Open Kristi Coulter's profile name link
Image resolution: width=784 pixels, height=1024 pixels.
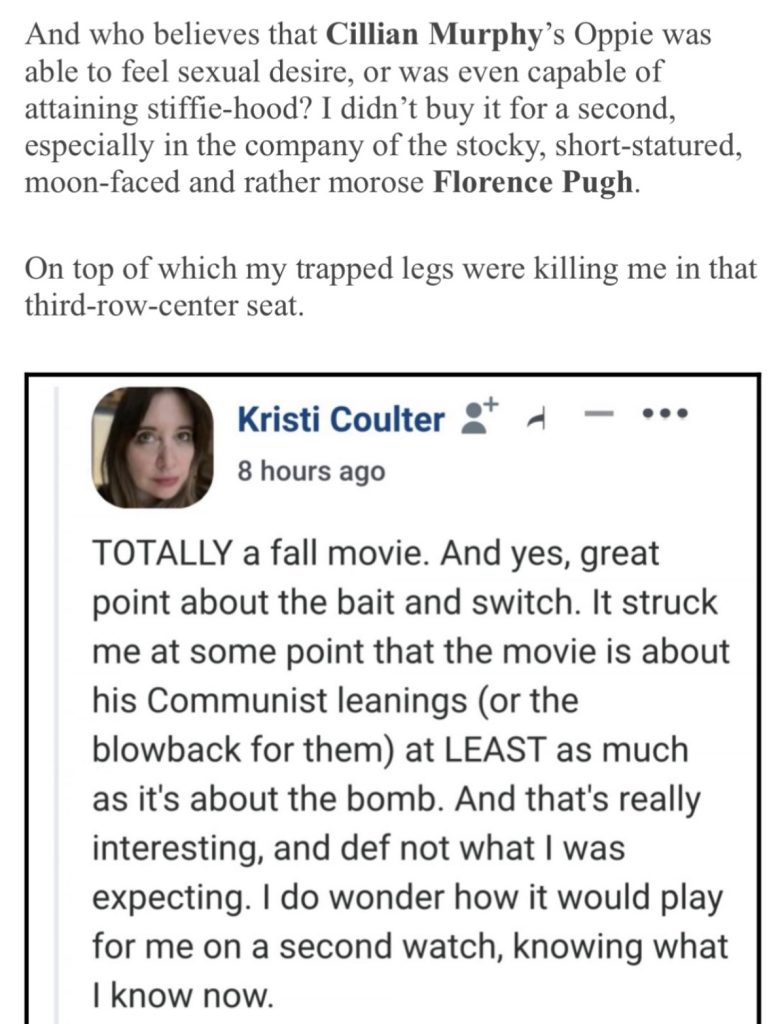point(340,421)
